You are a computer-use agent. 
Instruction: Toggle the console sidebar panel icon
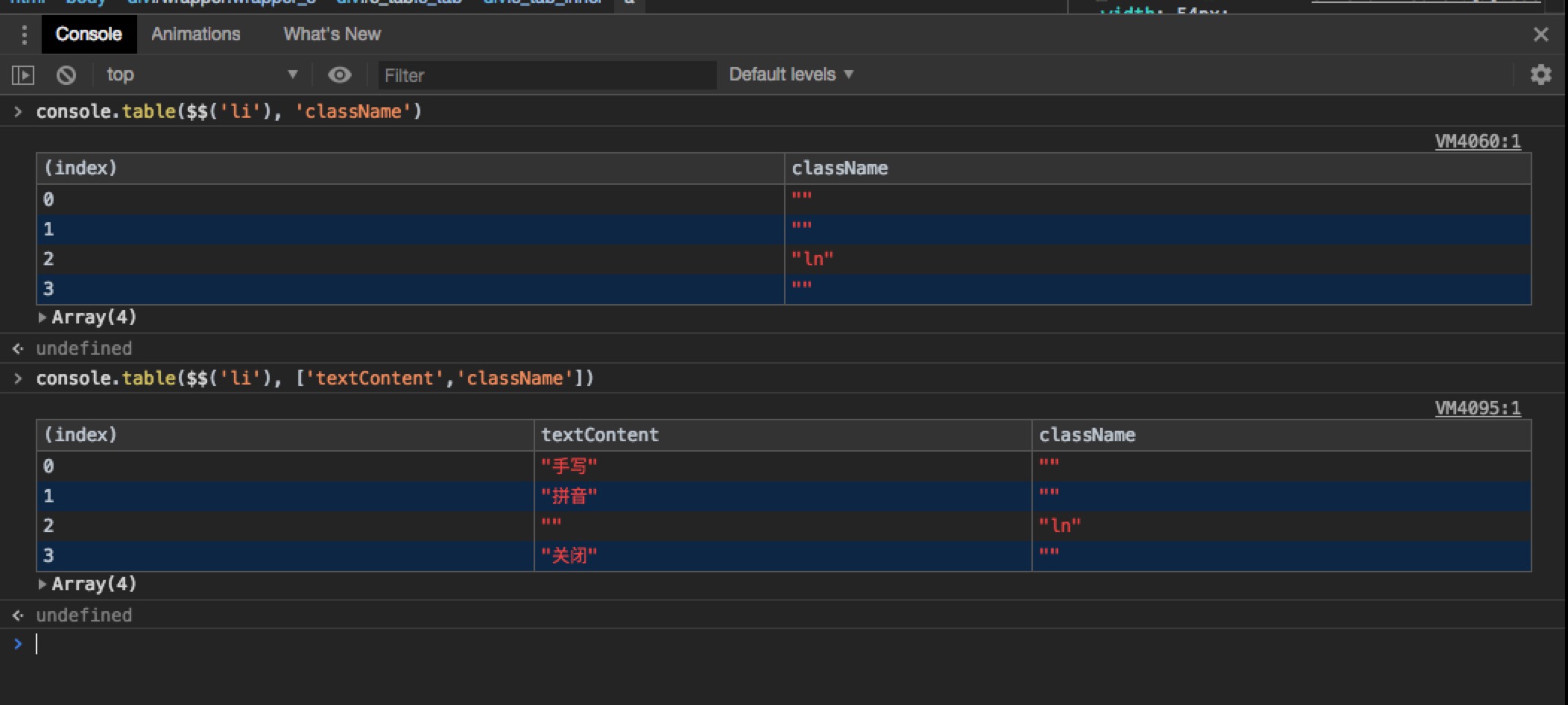23,75
